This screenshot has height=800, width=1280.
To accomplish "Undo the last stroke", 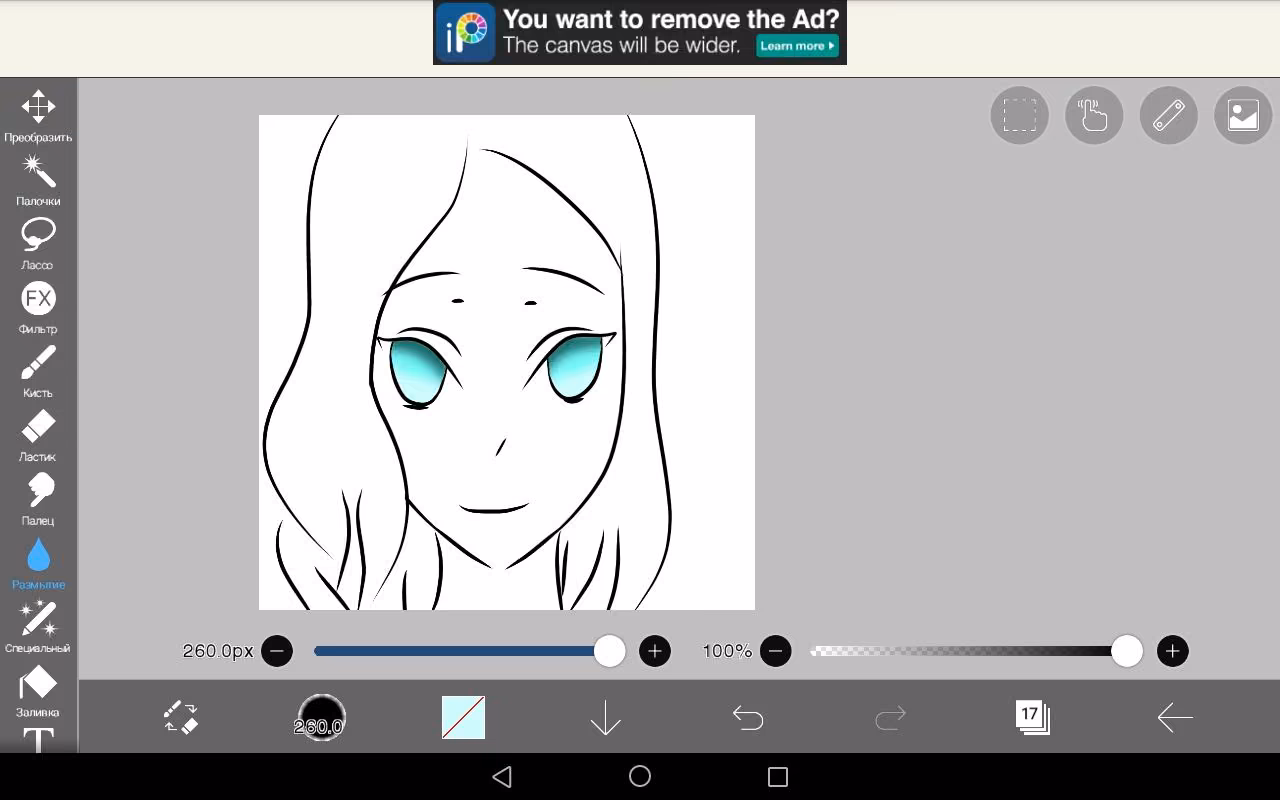I will coord(748,717).
